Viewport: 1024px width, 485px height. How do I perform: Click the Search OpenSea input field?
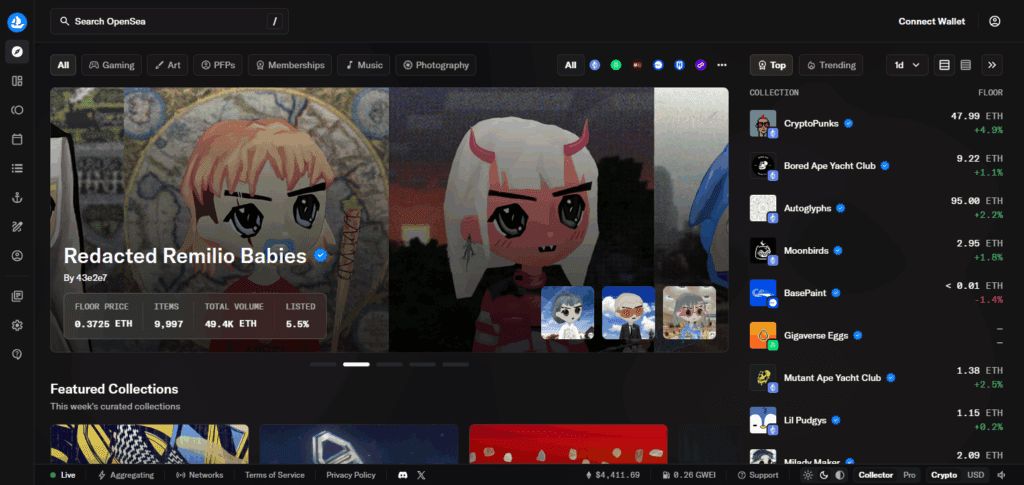(x=160, y=21)
